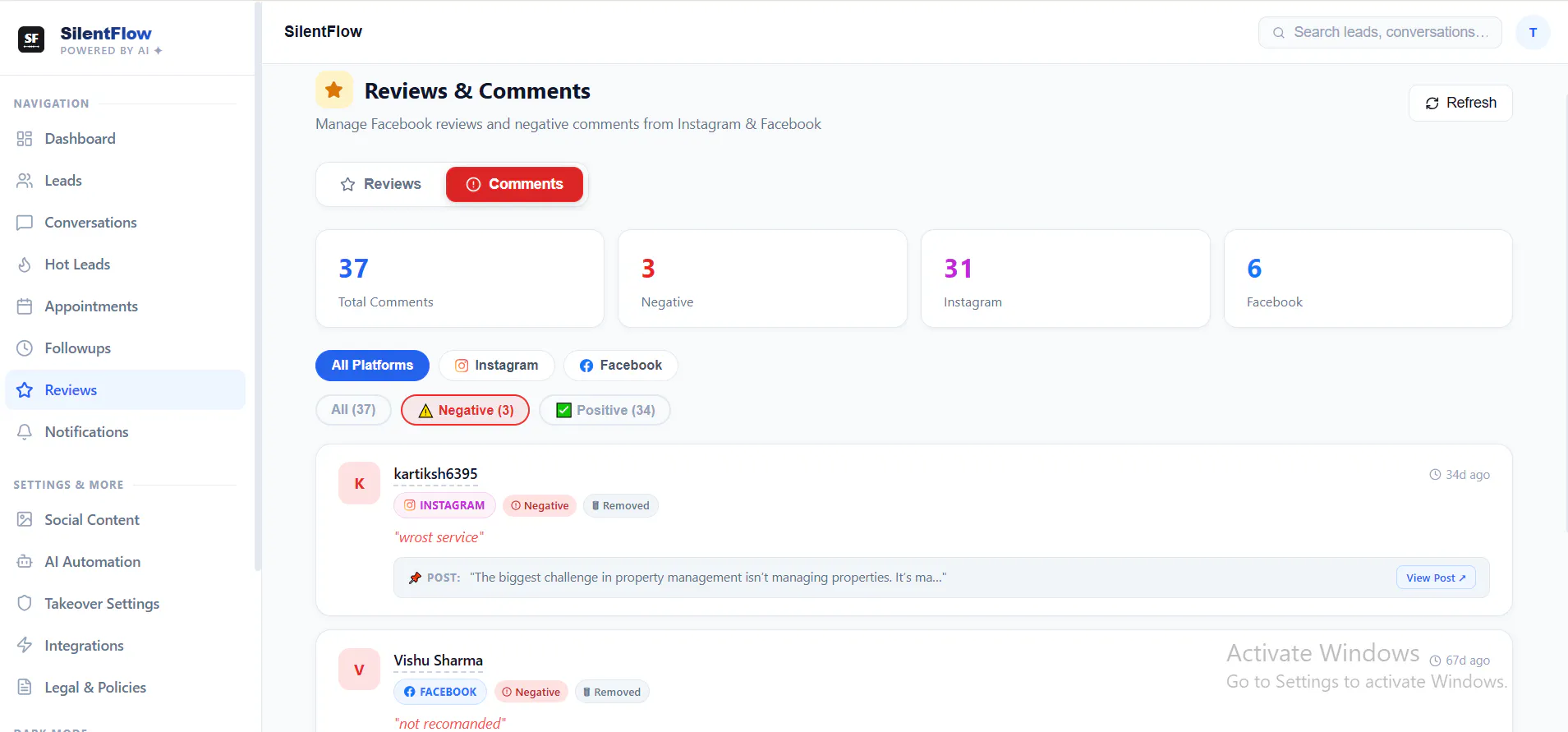Click the Dashboard grid icon in sidebar
Image resolution: width=1568 pixels, height=732 pixels.
pyautogui.click(x=25, y=139)
